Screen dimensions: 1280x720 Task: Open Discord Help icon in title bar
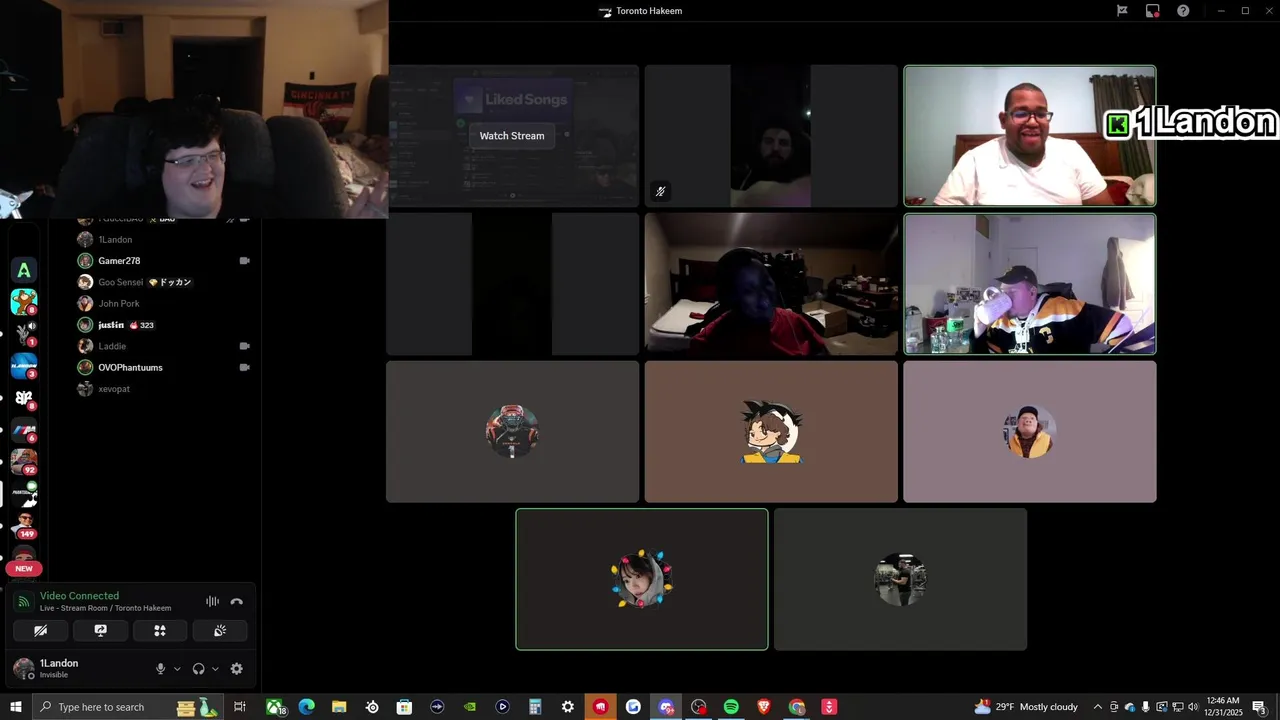point(1183,11)
